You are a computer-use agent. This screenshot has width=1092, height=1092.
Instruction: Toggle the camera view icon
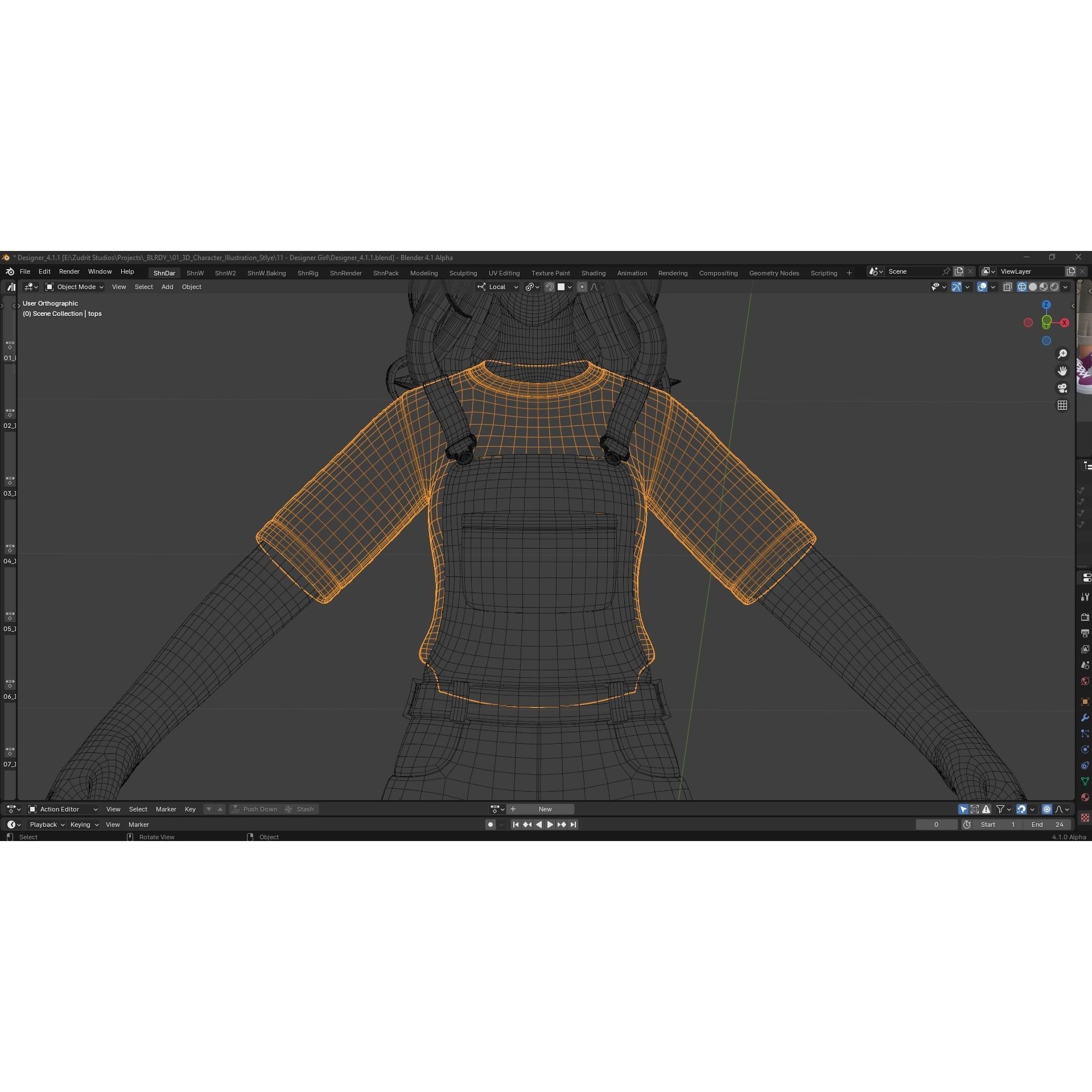(1062, 388)
